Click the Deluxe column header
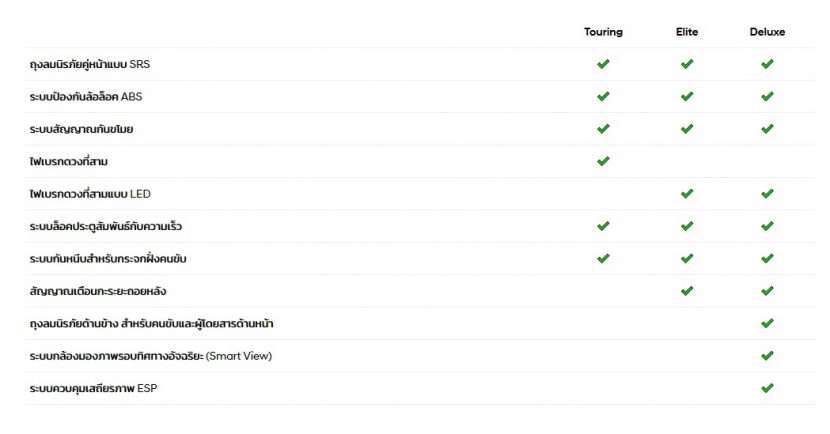 pyautogui.click(x=767, y=32)
